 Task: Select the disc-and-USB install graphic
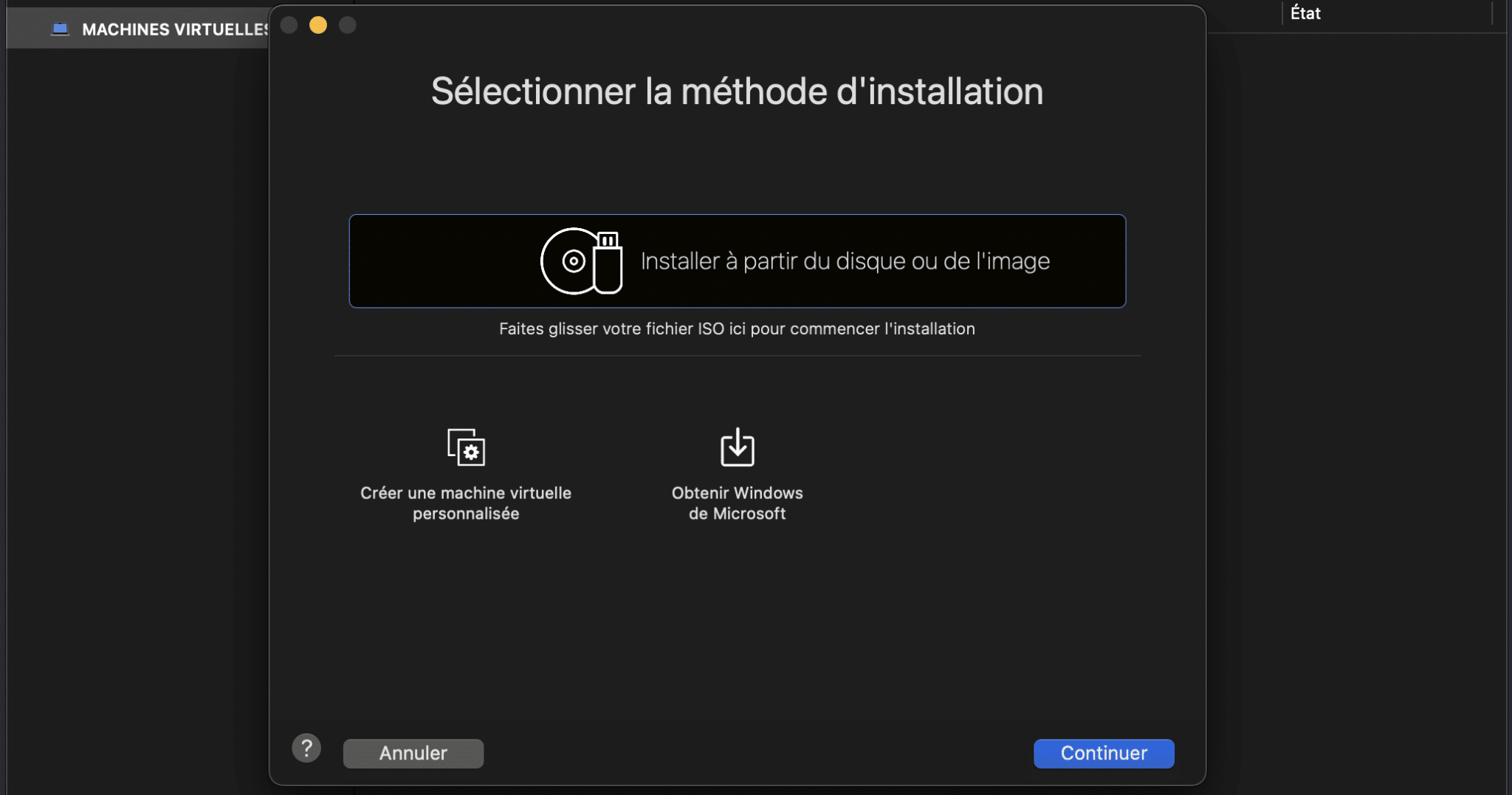click(583, 262)
